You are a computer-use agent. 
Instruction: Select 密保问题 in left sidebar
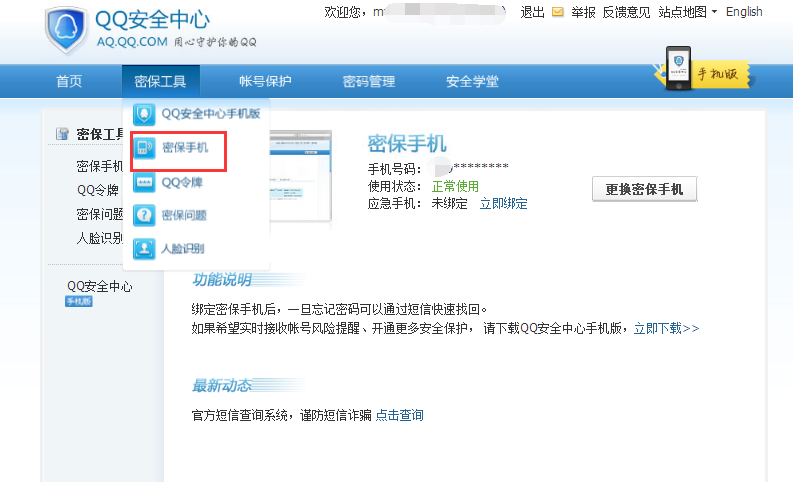(x=99, y=214)
